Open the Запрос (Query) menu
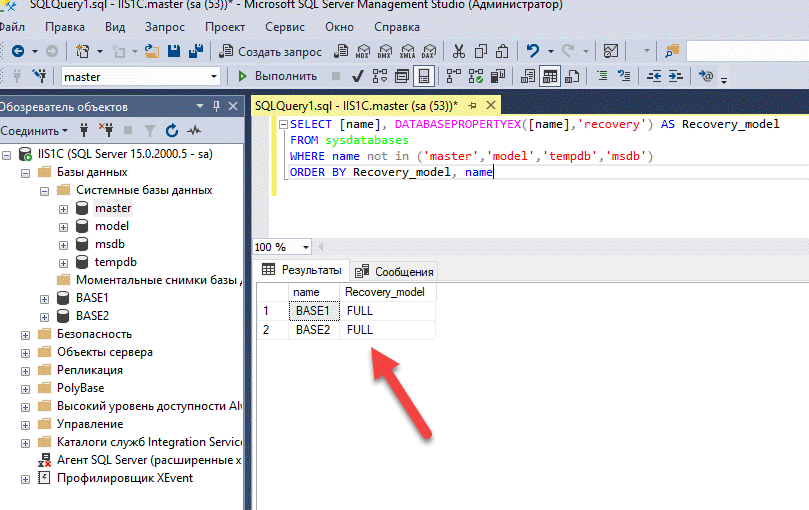 [166, 27]
